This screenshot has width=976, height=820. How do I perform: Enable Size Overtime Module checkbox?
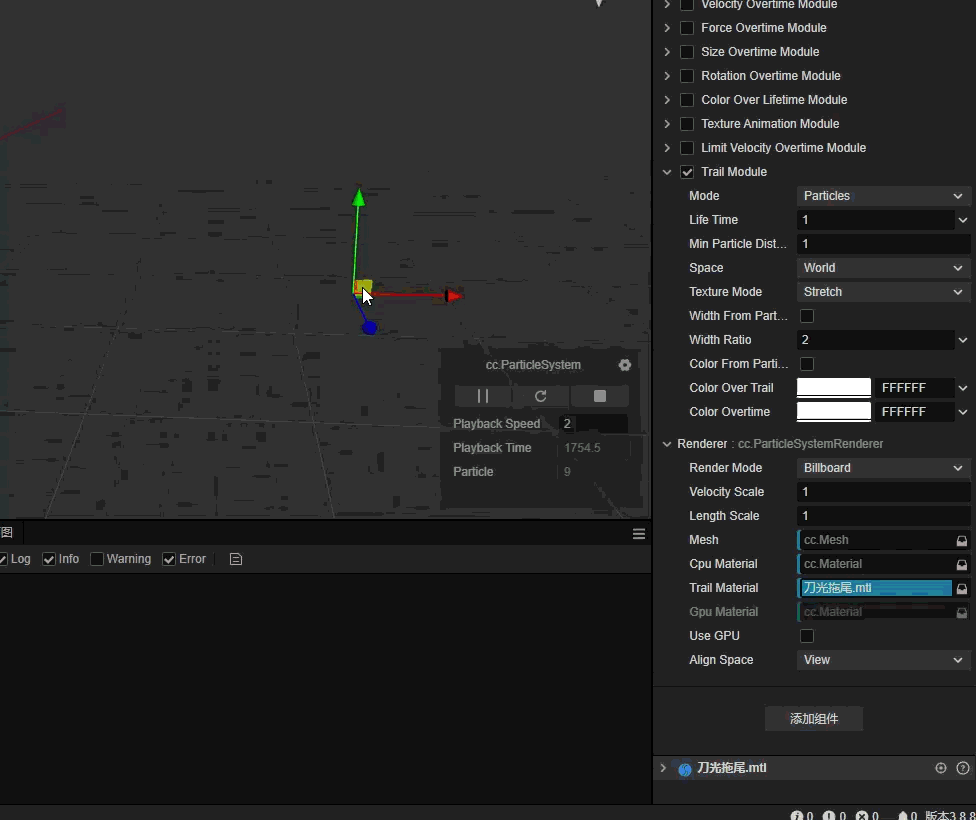click(687, 52)
